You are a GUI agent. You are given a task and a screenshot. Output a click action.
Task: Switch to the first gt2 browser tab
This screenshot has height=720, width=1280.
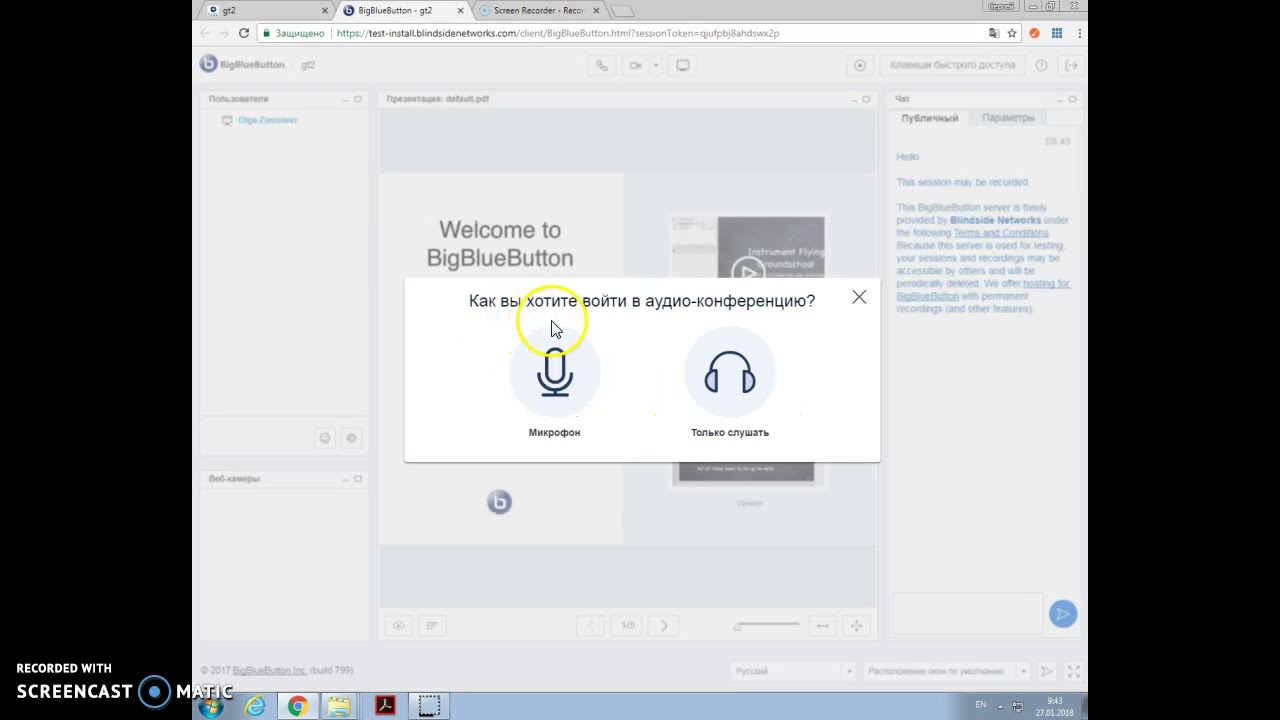[265, 11]
